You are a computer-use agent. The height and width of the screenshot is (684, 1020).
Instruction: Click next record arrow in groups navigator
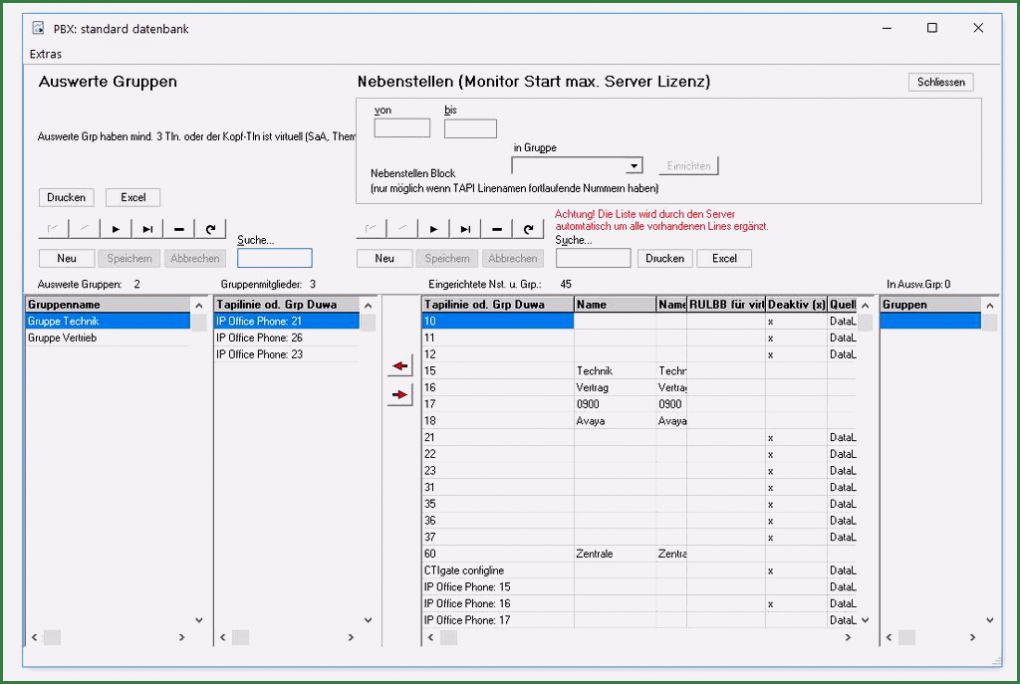pyautogui.click(x=116, y=230)
